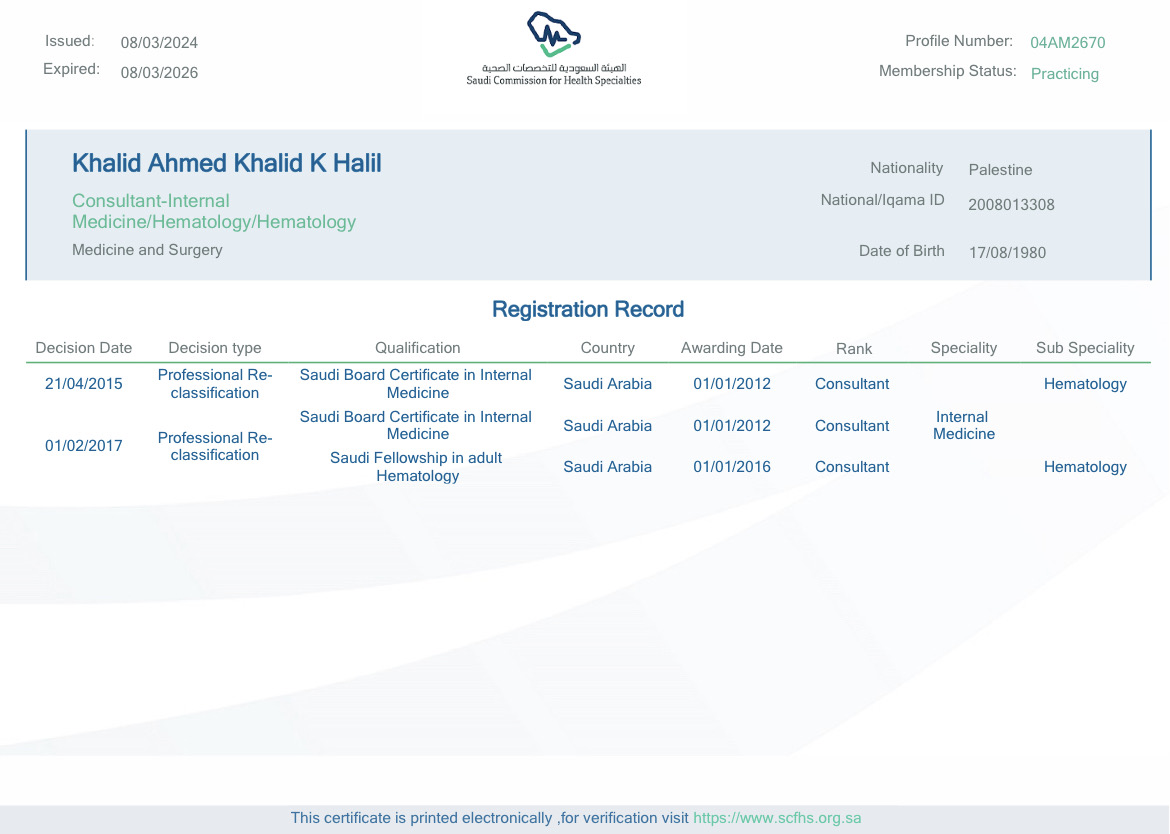Select the Internal Medicine speciality cell
This screenshot has height=834, width=1170.
click(963, 426)
